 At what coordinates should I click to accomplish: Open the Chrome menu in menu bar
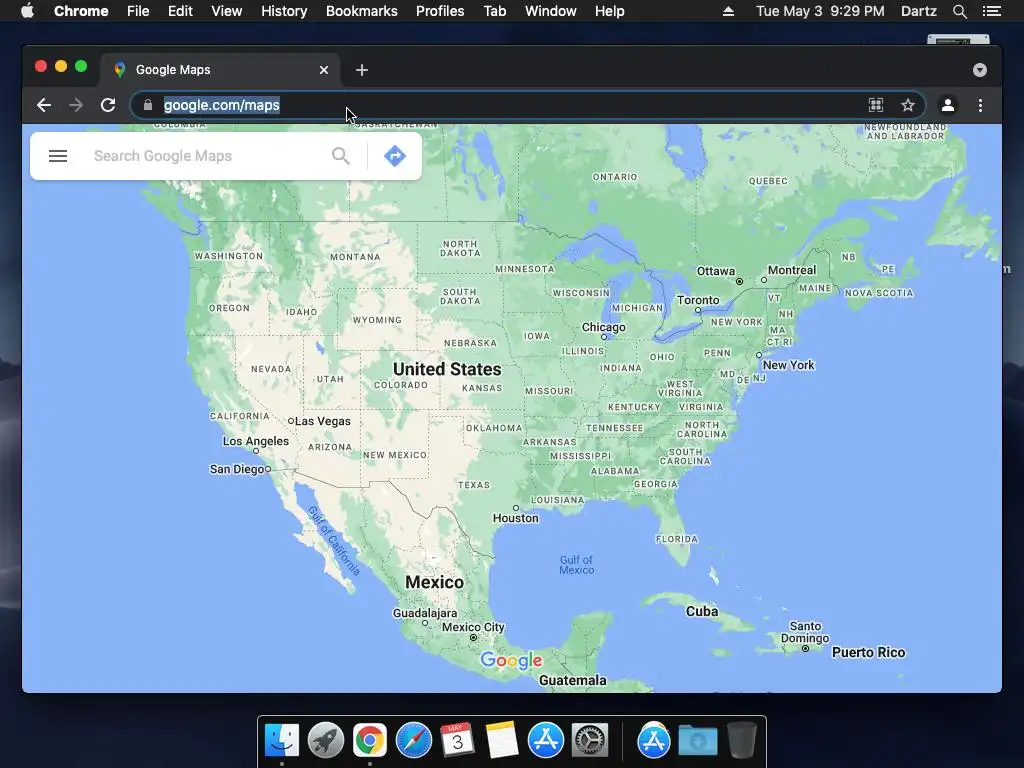coord(81,11)
